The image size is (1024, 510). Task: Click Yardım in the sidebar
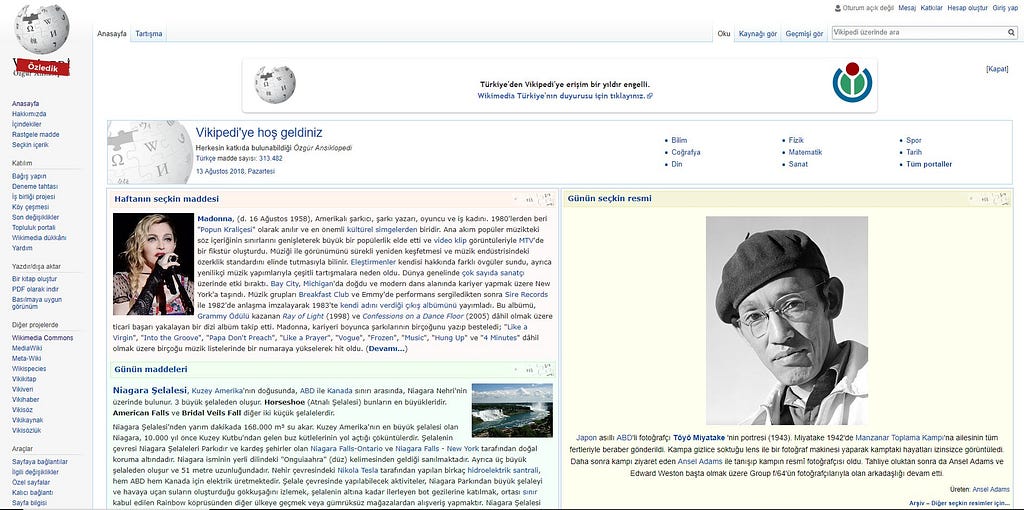(22, 248)
